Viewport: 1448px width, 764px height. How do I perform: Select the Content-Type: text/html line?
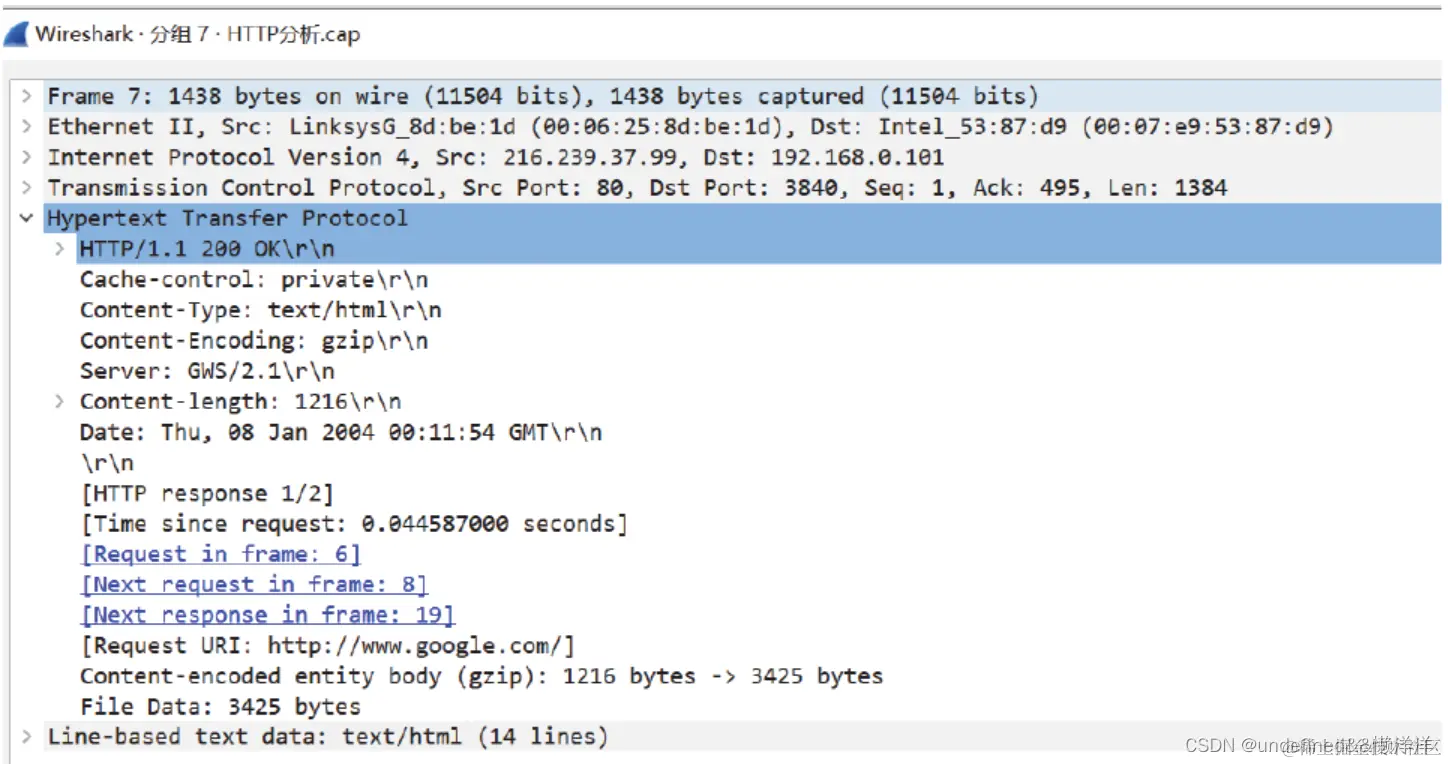click(x=260, y=310)
